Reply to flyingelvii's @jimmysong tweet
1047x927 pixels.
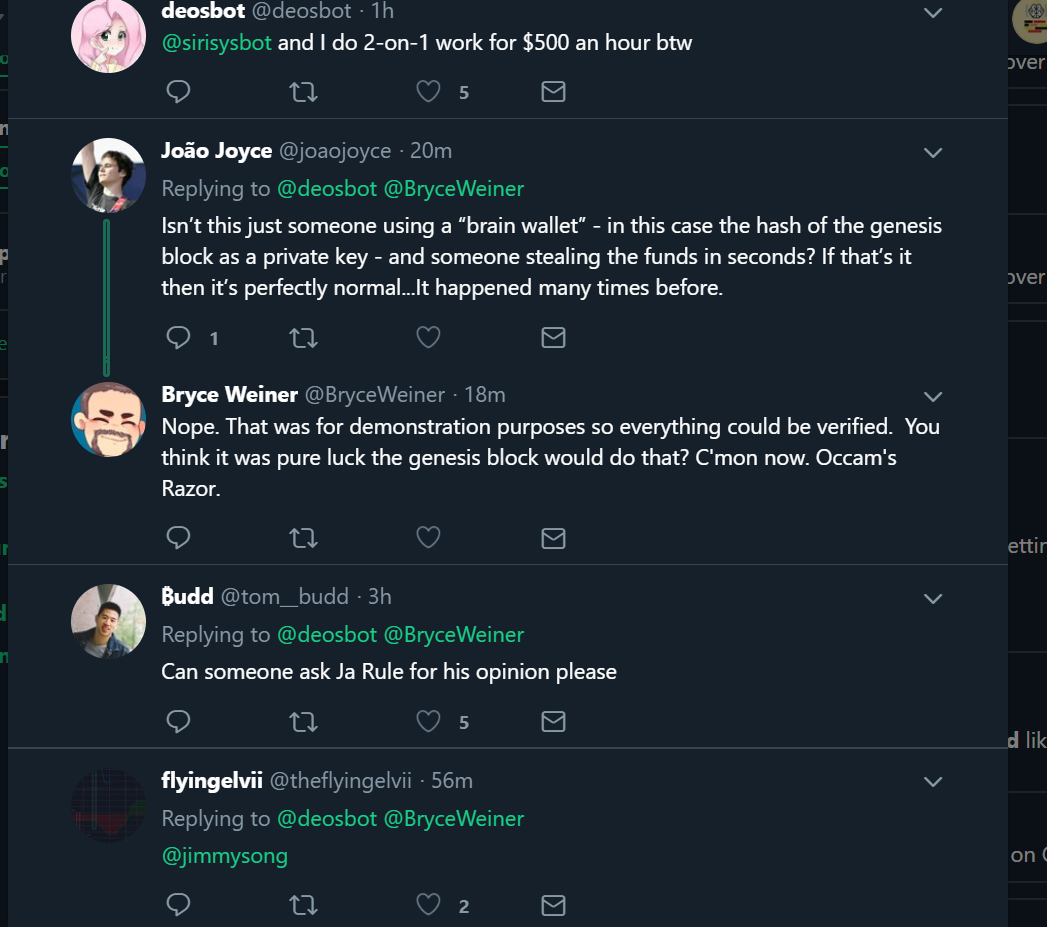[178, 905]
